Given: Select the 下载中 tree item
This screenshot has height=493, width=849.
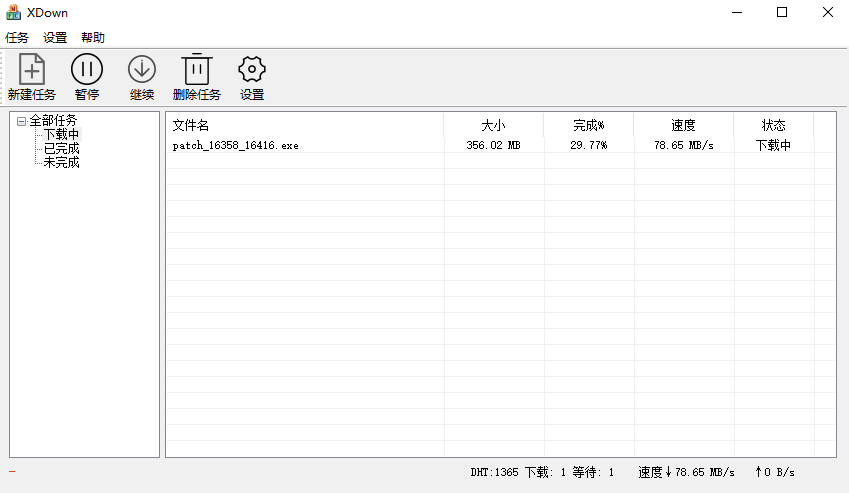Looking at the screenshot, I should 61,134.
